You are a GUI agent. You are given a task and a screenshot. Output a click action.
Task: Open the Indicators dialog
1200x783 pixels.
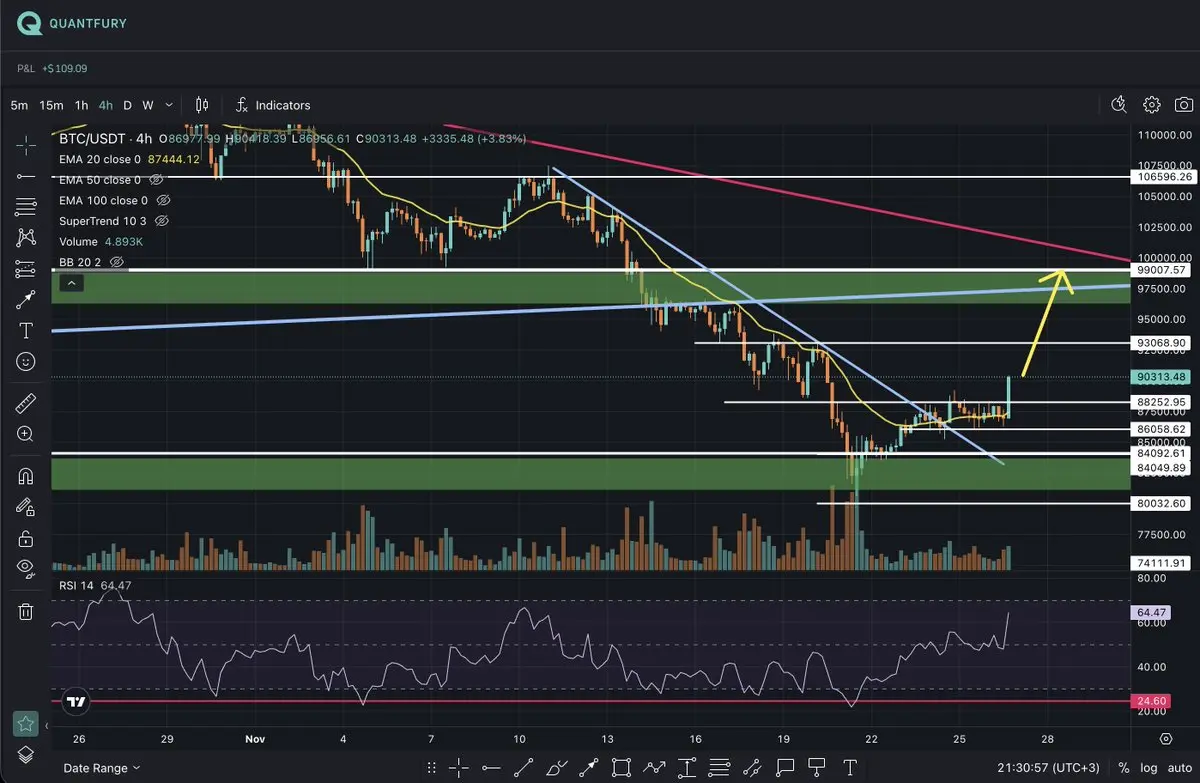[273, 105]
